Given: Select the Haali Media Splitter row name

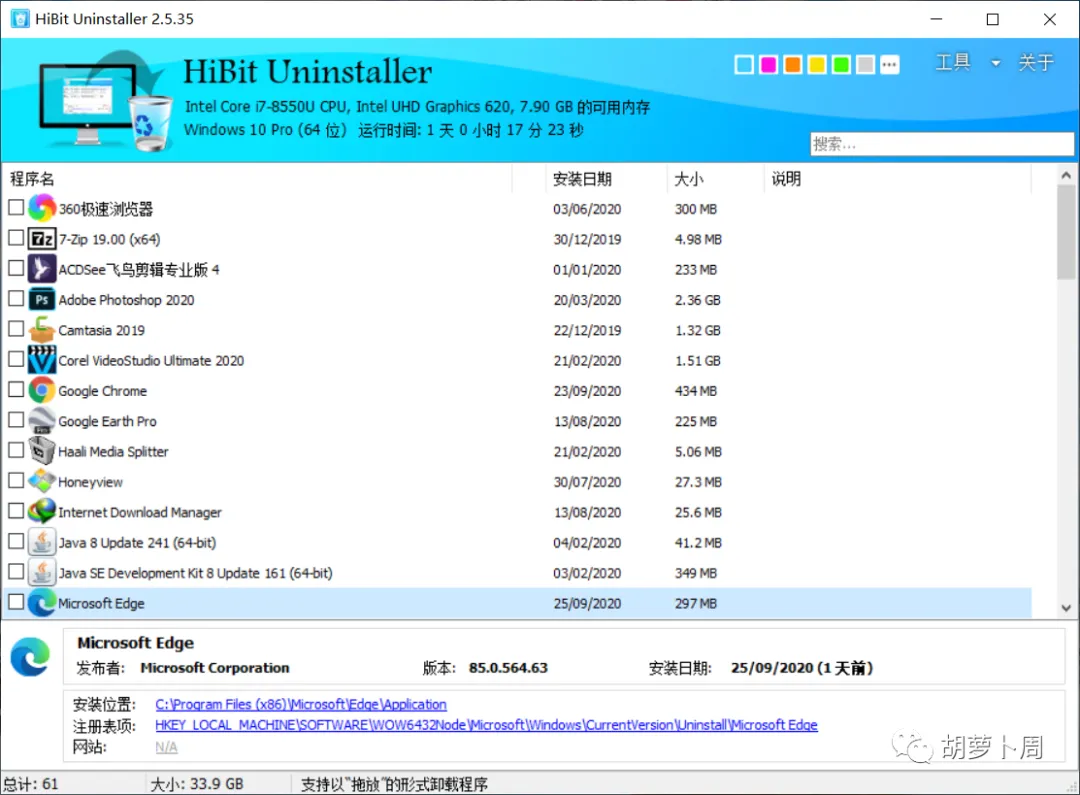Looking at the screenshot, I should 113,451.
